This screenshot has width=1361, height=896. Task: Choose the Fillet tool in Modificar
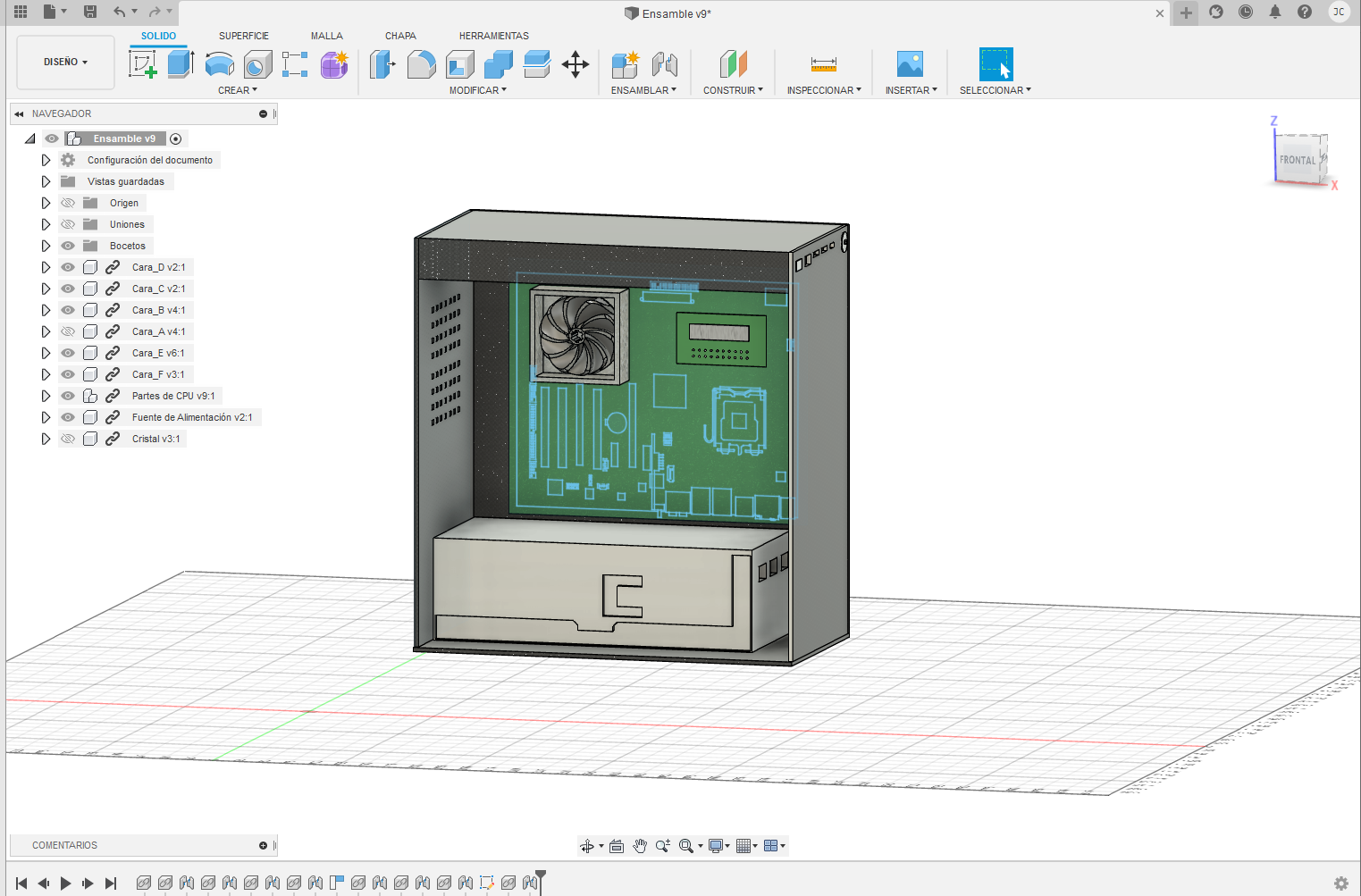pyautogui.click(x=421, y=64)
